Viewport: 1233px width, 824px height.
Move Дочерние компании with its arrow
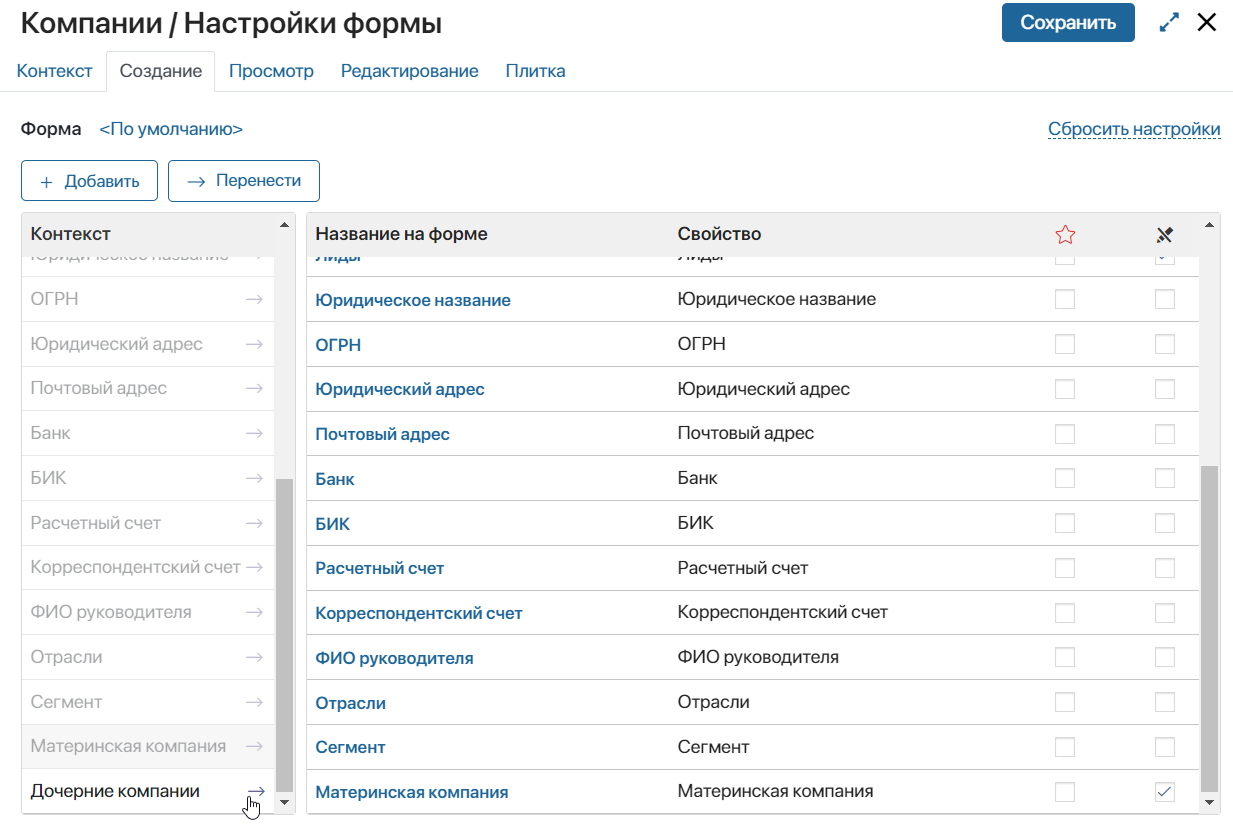coord(256,791)
